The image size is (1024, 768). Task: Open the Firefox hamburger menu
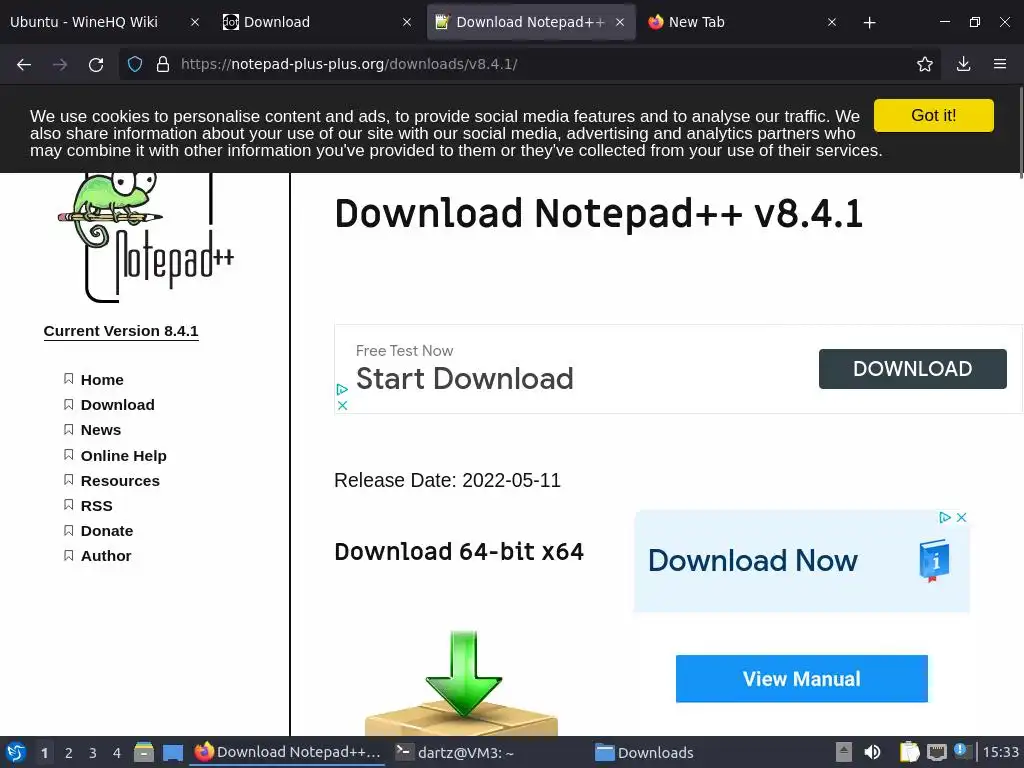tap(1000, 64)
